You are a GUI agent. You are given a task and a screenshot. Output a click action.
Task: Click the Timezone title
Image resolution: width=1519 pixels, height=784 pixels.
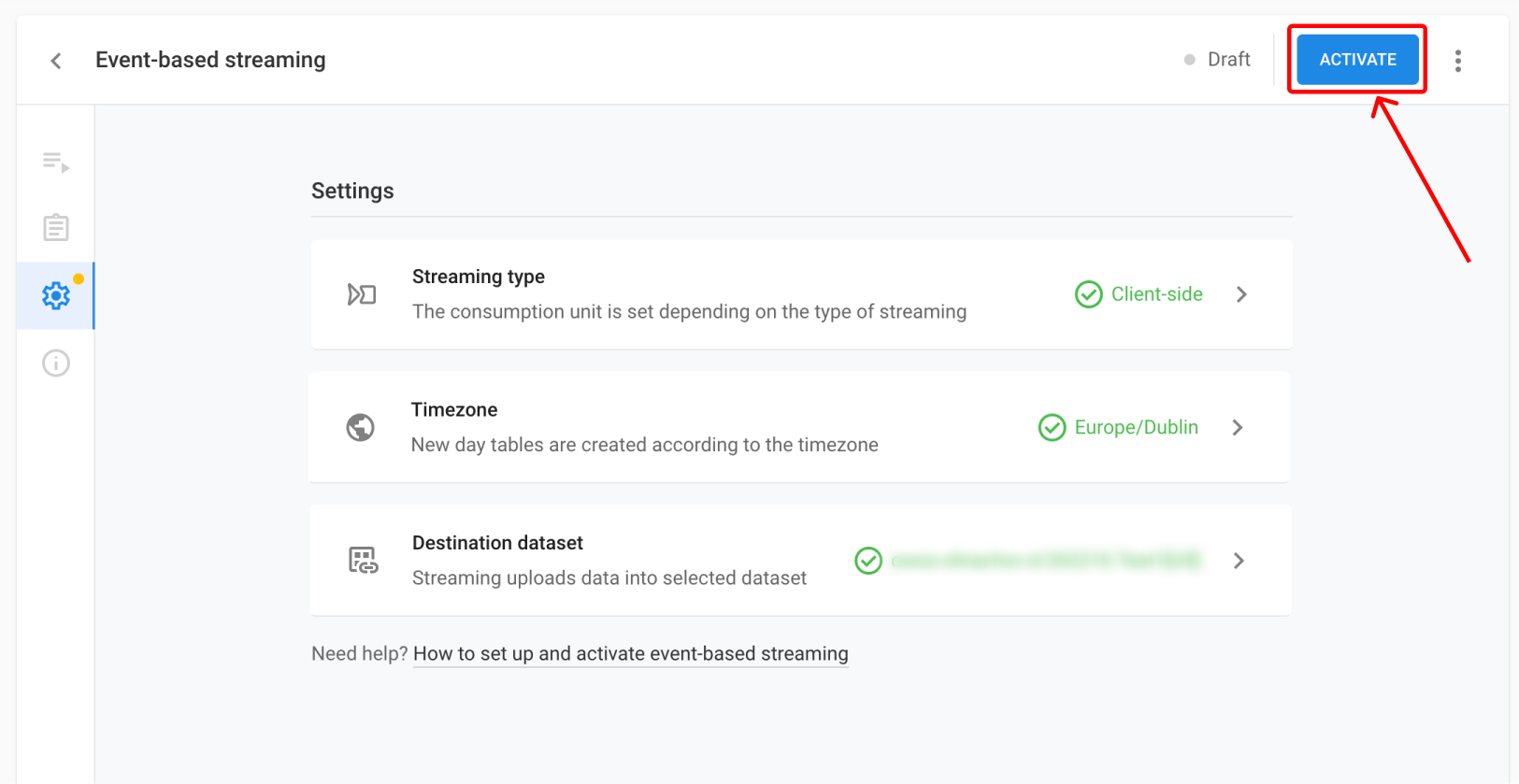(x=454, y=409)
